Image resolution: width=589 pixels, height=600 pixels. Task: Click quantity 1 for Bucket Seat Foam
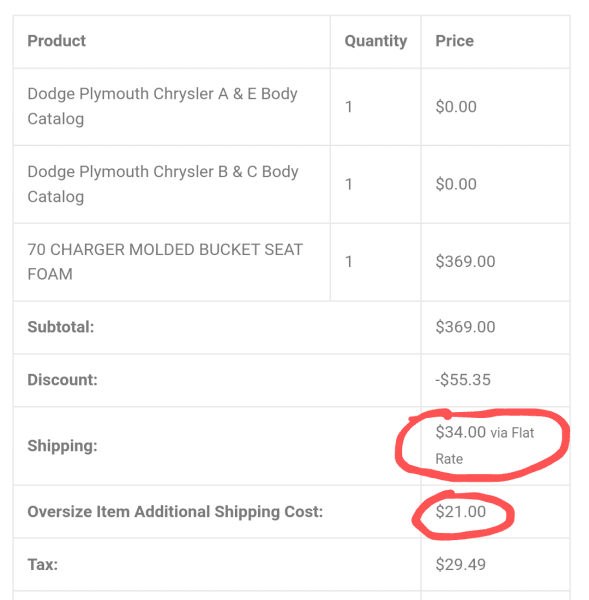tap(348, 262)
